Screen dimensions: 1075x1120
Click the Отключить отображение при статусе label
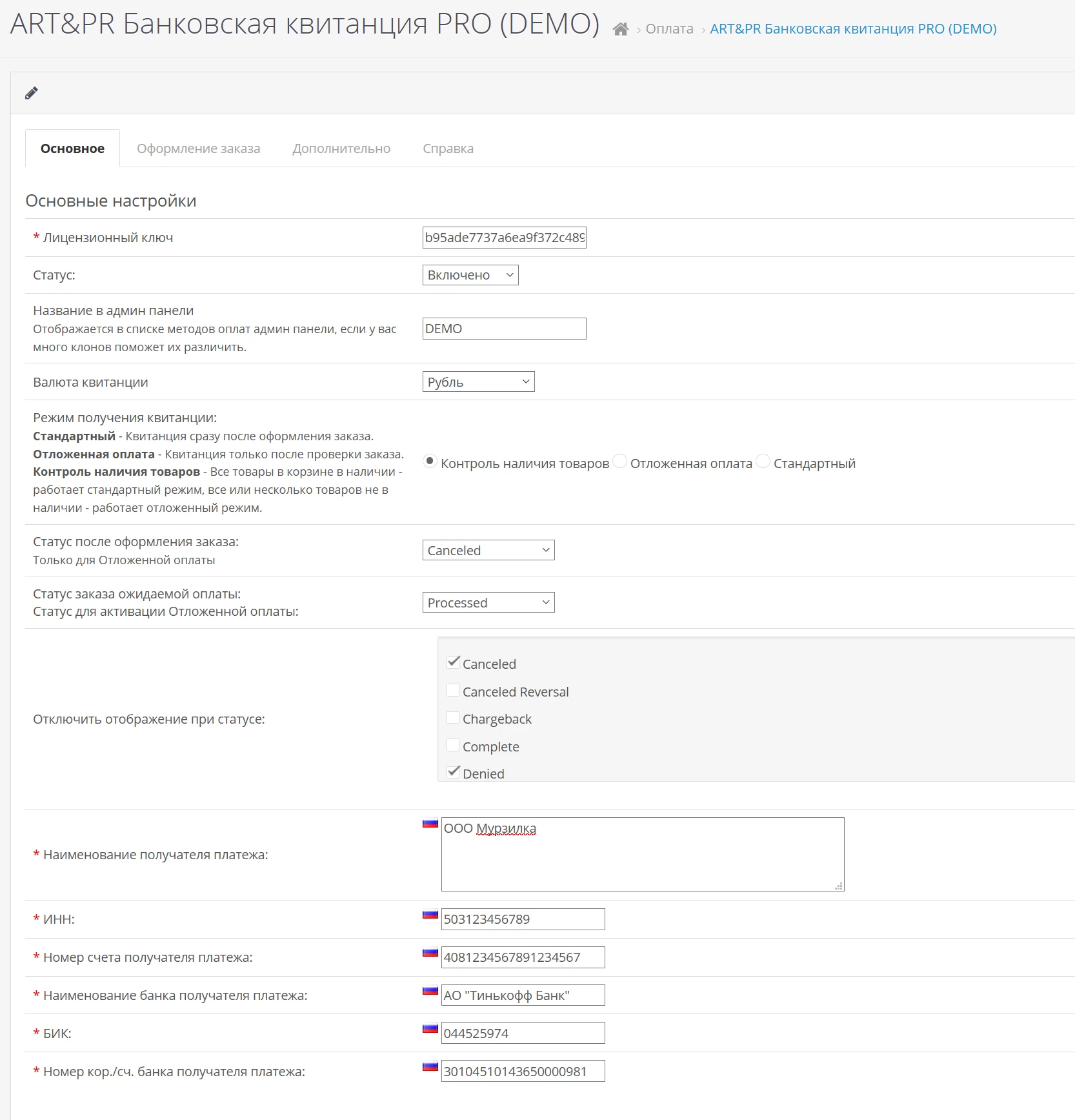pyautogui.click(x=149, y=719)
